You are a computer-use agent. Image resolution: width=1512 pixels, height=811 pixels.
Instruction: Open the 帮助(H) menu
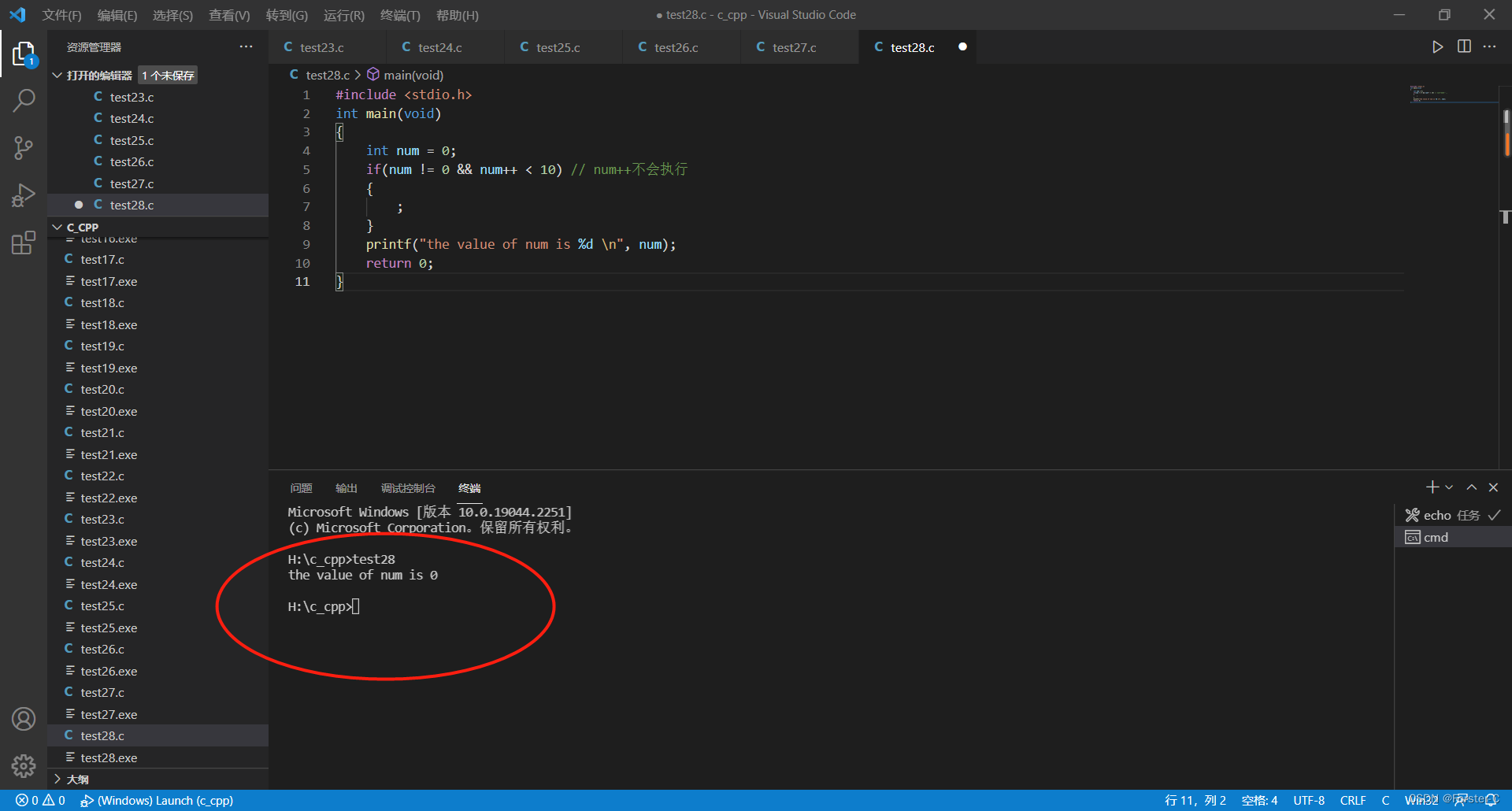coord(458,15)
